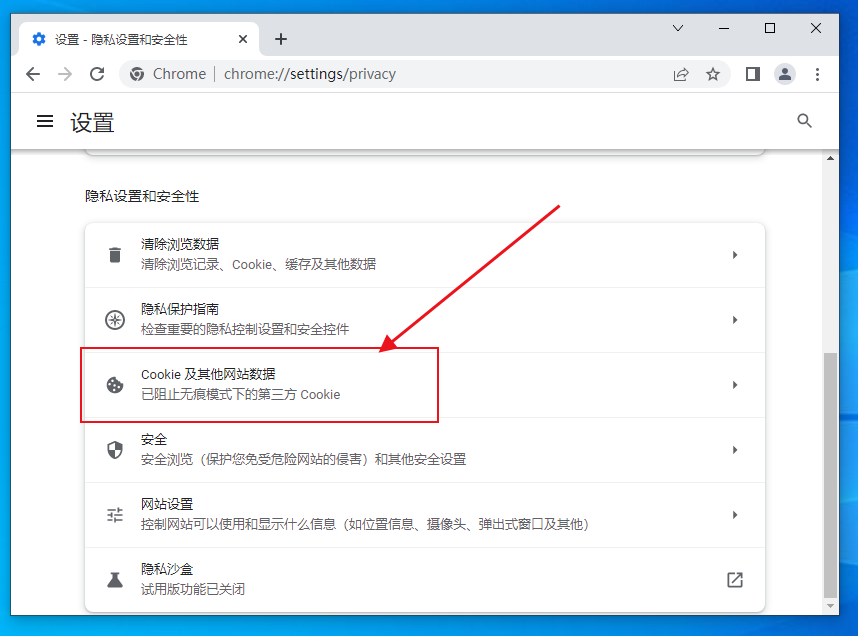Open tab search dropdown arrow

(x=678, y=28)
